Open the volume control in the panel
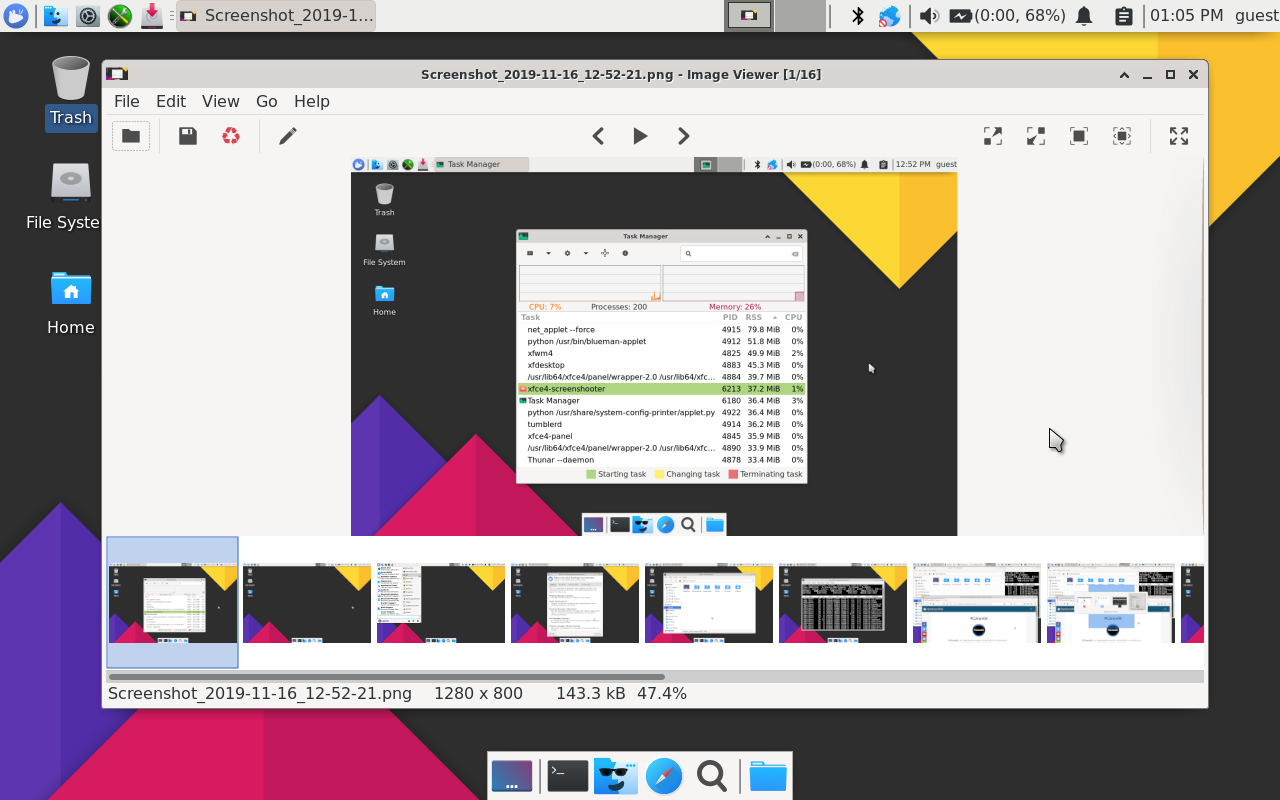Screen dimensions: 1280x800 click(929, 15)
